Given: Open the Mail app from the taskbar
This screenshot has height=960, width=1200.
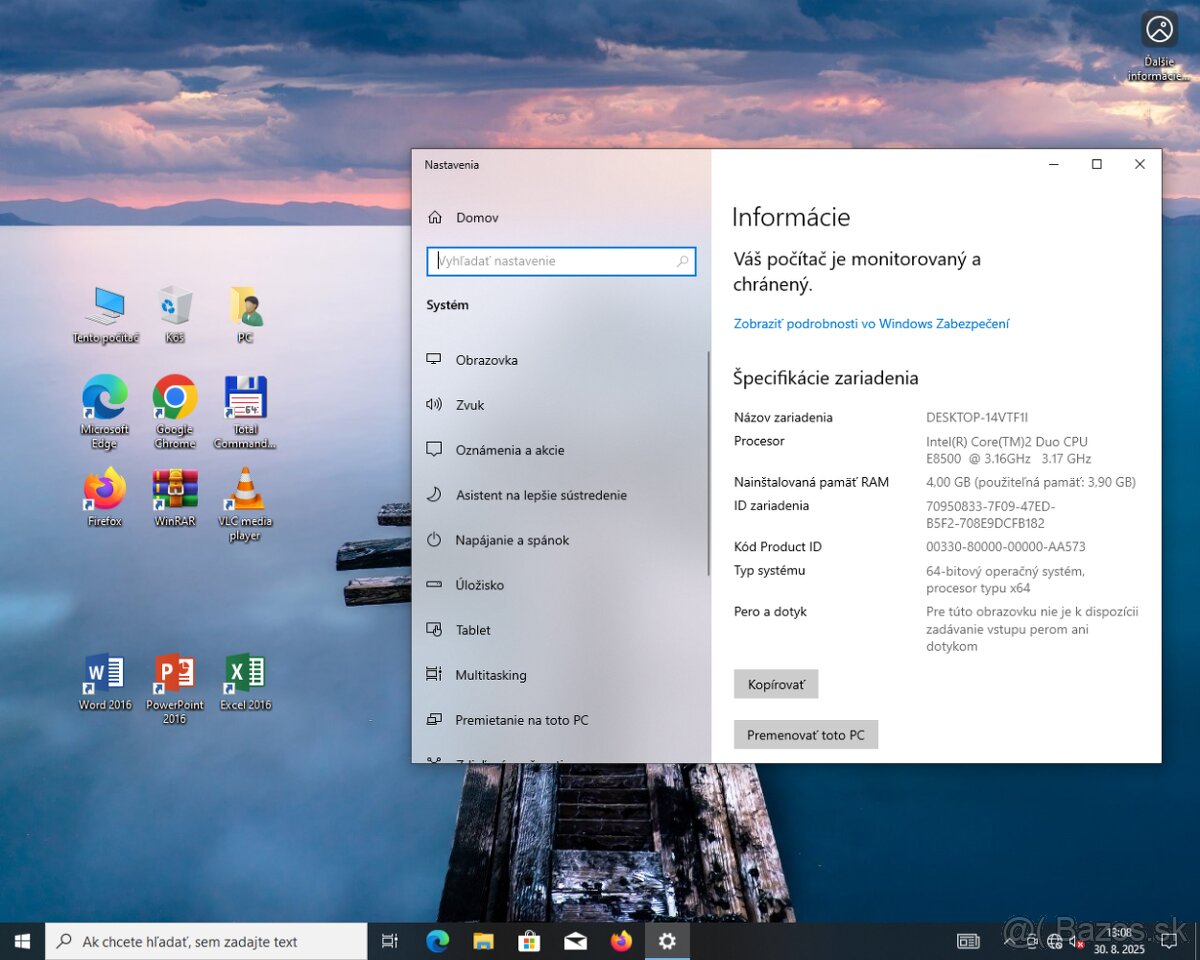Looking at the screenshot, I should [x=575, y=940].
